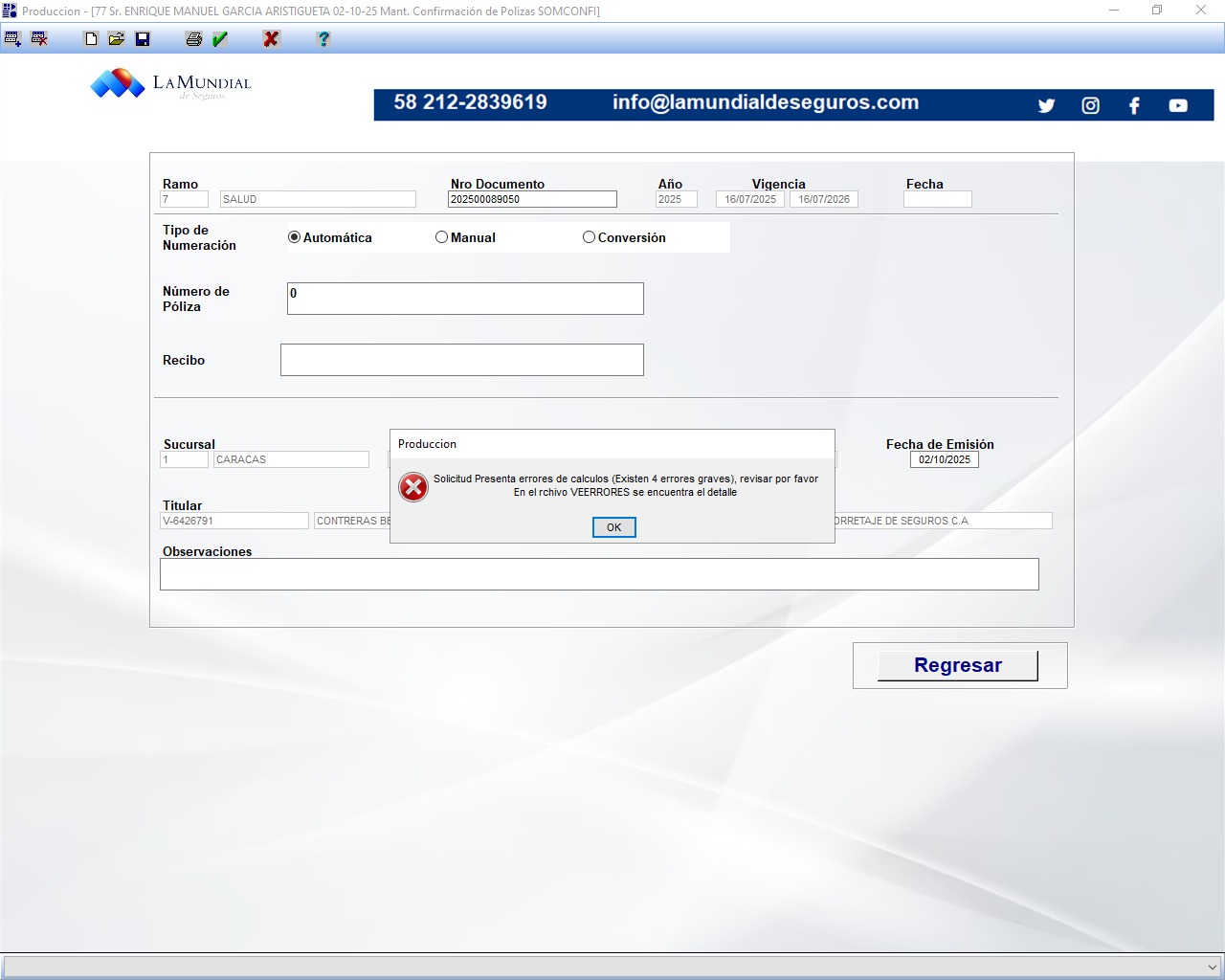The height and width of the screenshot is (980, 1225).
Task: Click the add record toolbar icon
Action: (x=12, y=39)
